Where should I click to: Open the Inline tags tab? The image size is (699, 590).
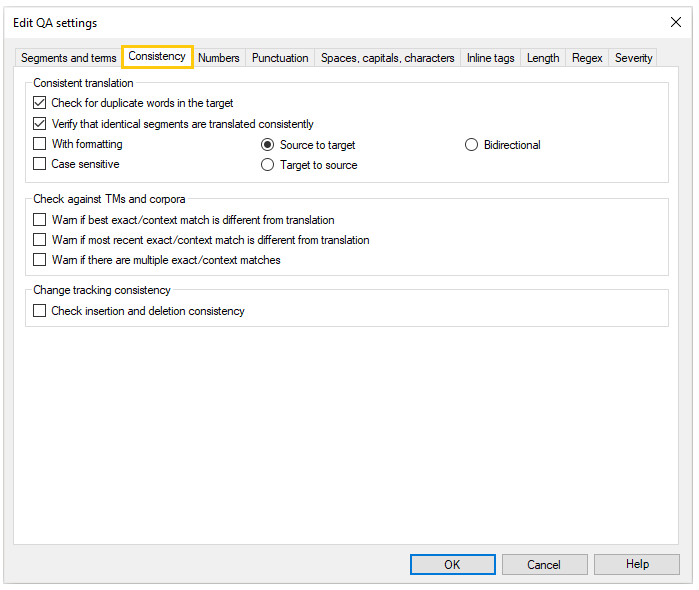pos(490,58)
